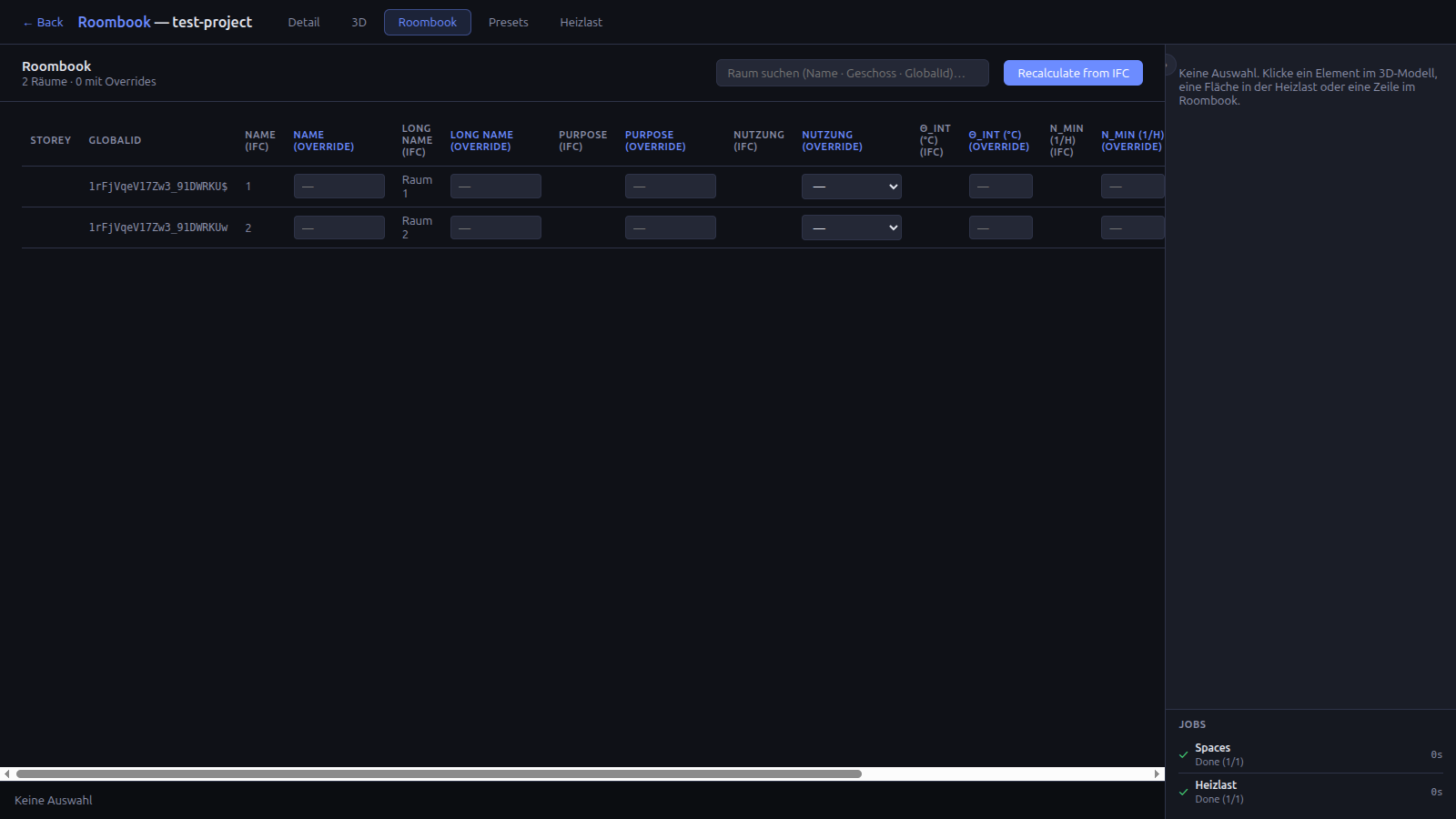The width and height of the screenshot is (1456, 819).
Task: Click the Long Name (Override) column header
Action: click(481, 140)
